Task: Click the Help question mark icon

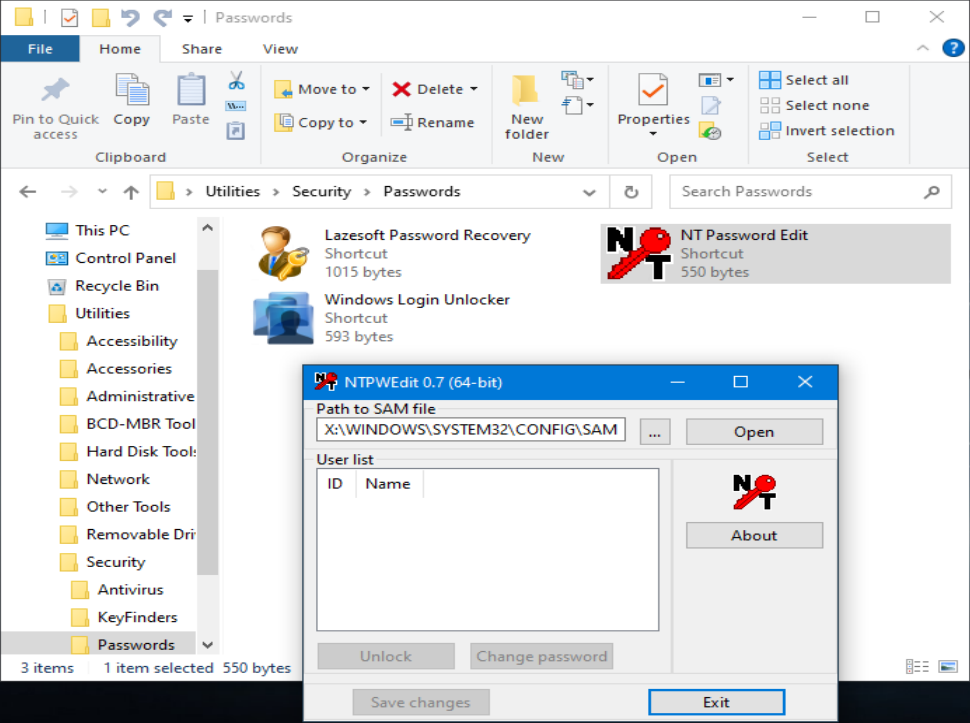Action: coord(953,48)
